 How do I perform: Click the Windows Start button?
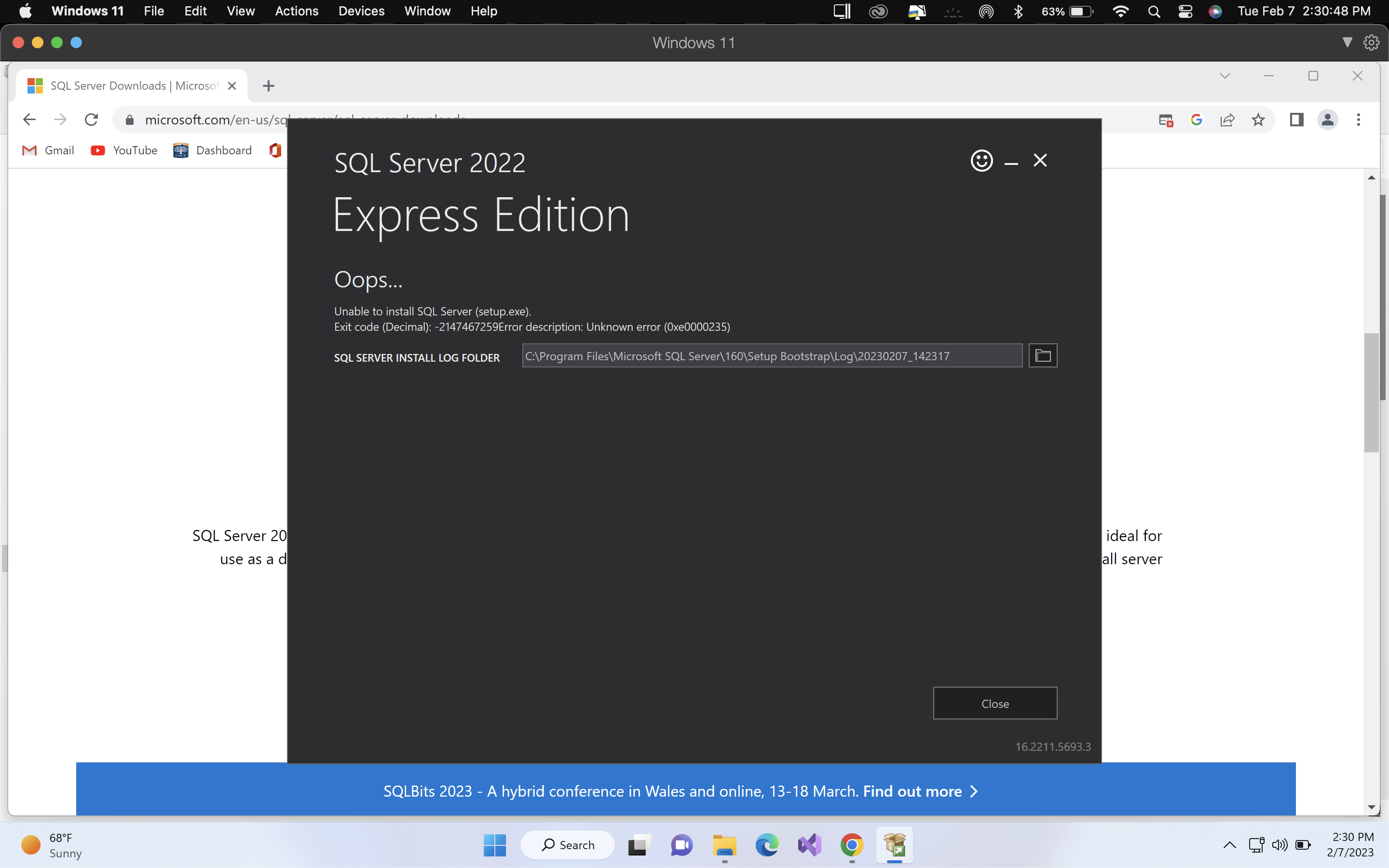coord(494,845)
